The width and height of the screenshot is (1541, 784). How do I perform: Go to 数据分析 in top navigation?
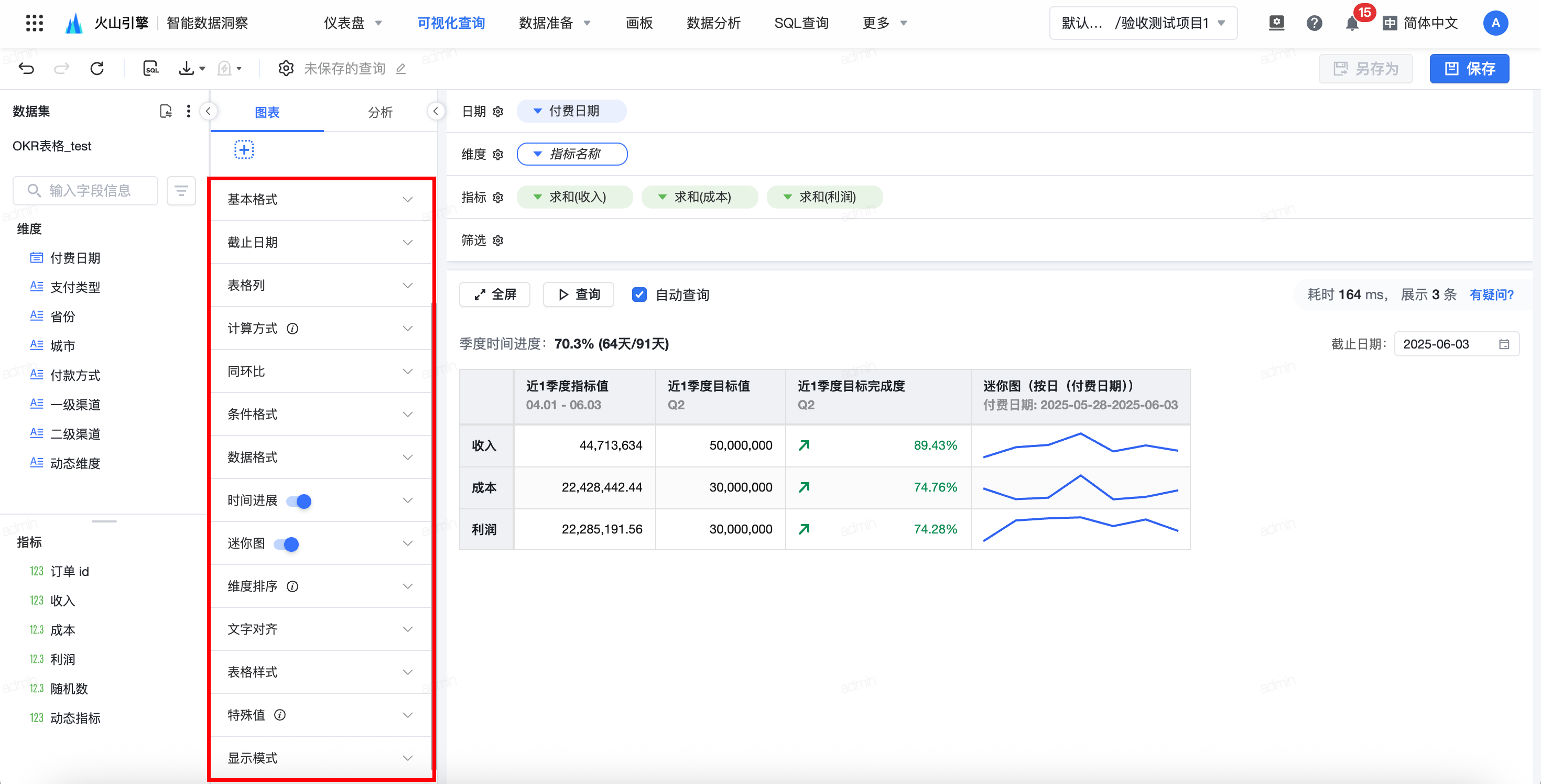(714, 24)
